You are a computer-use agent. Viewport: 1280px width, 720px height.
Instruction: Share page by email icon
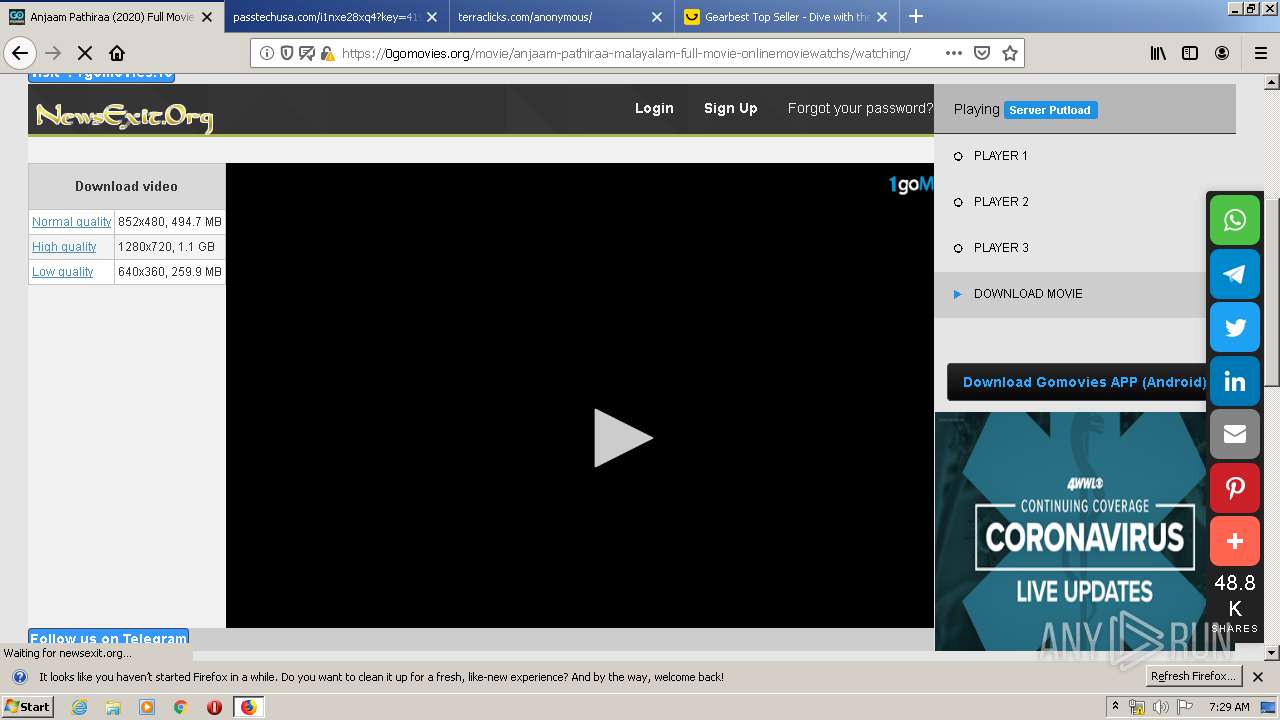pos(1235,434)
